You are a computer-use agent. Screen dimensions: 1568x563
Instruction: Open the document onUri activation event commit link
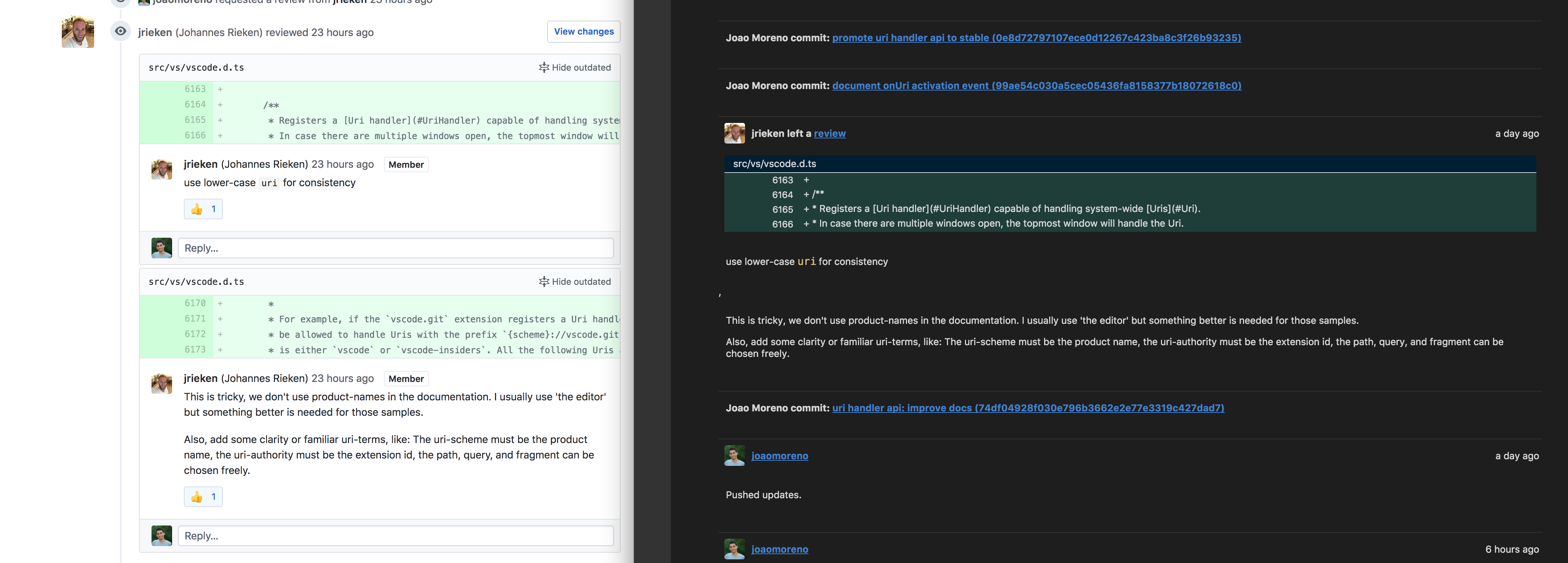[1036, 86]
